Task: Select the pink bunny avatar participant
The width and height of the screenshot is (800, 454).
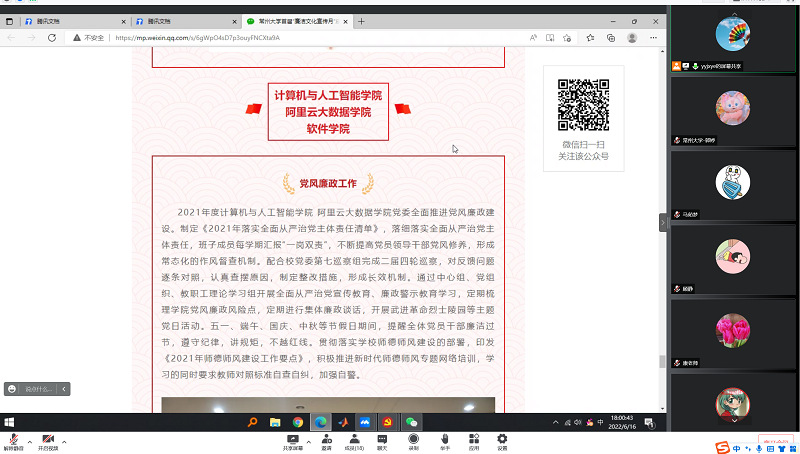Action: pyautogui.click(x=733, y=108)
